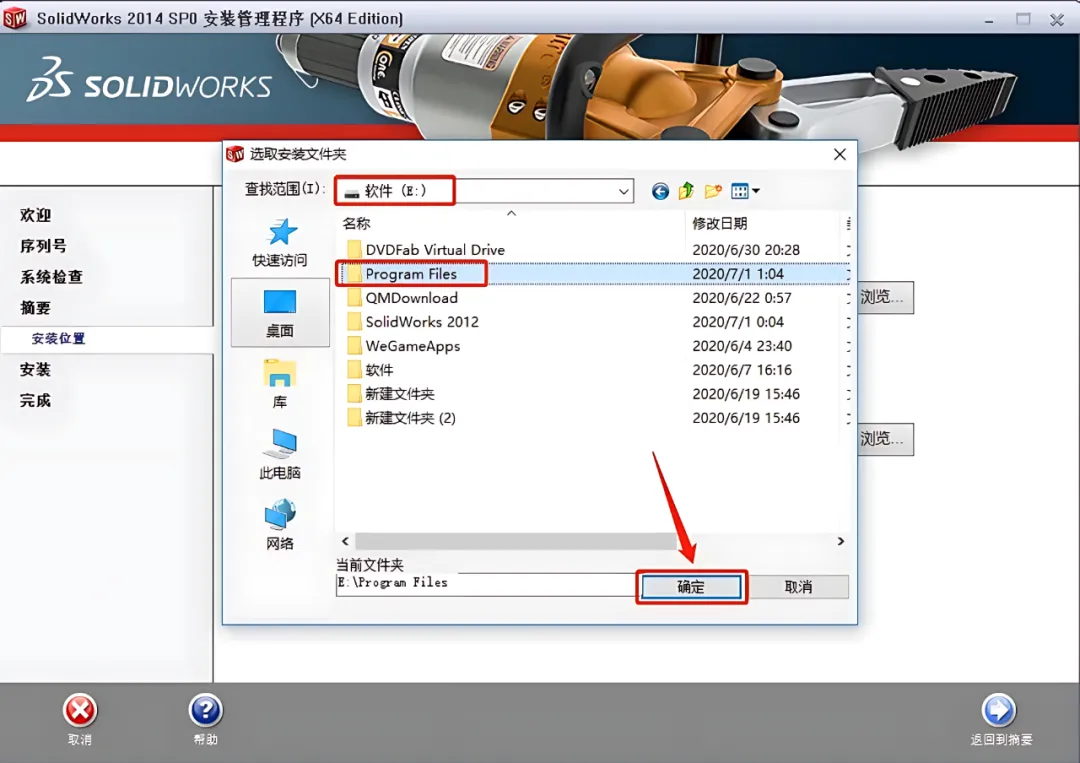Click the red 取消 icon at bottom bar
Screen dimensions: 1080x763
80,711
